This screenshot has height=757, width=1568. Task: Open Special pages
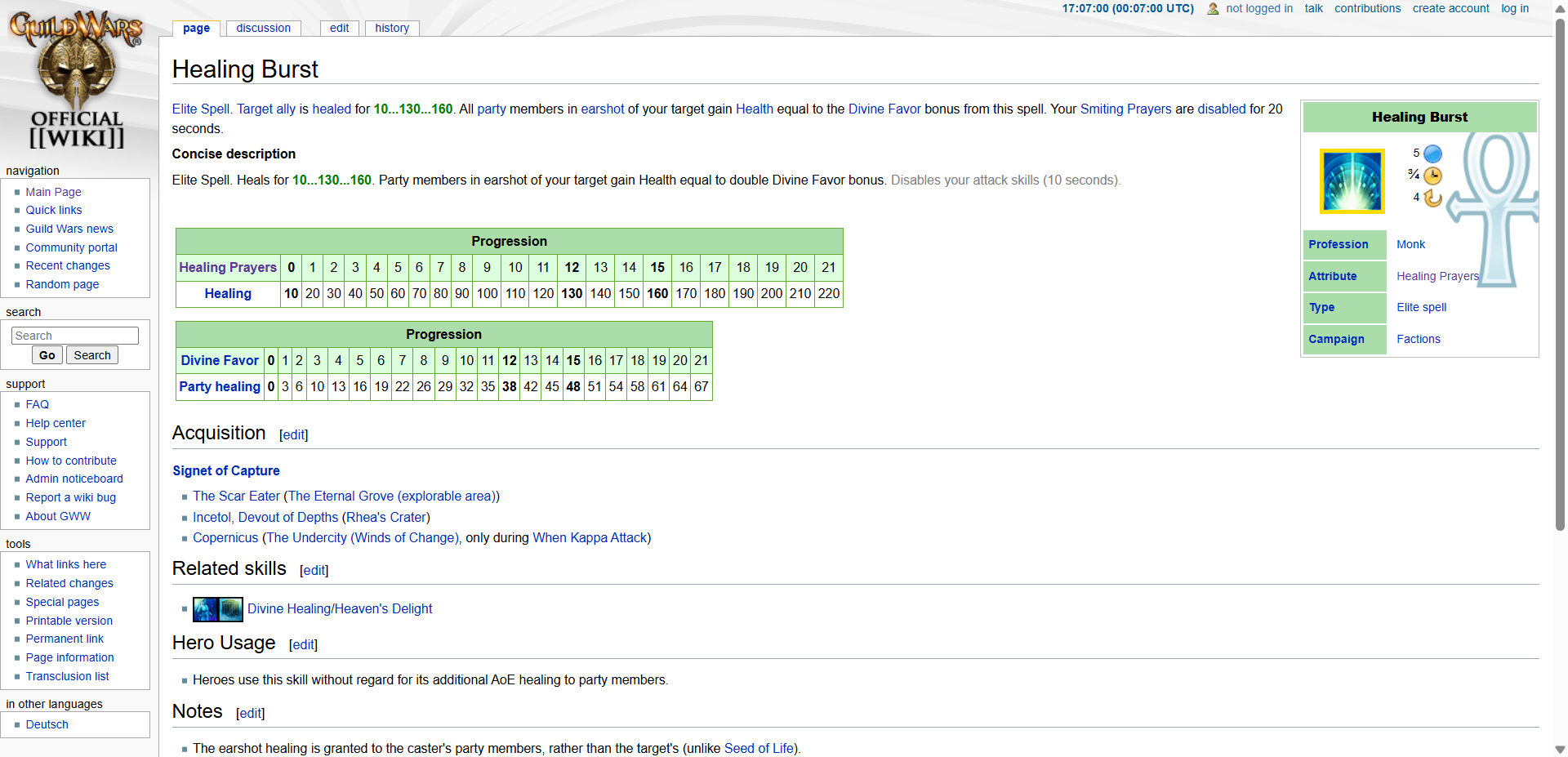pyautogui.click(x=62, y=602)
